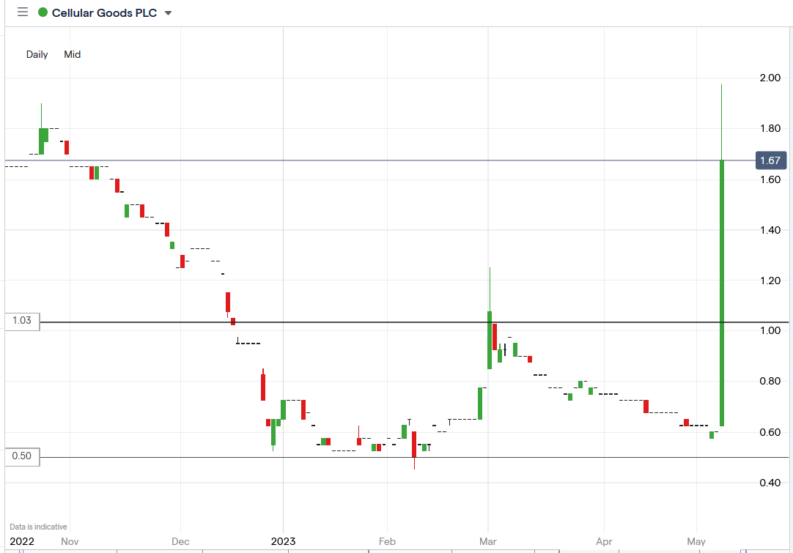Click the 1.67 current price tag

click(770, 160)
